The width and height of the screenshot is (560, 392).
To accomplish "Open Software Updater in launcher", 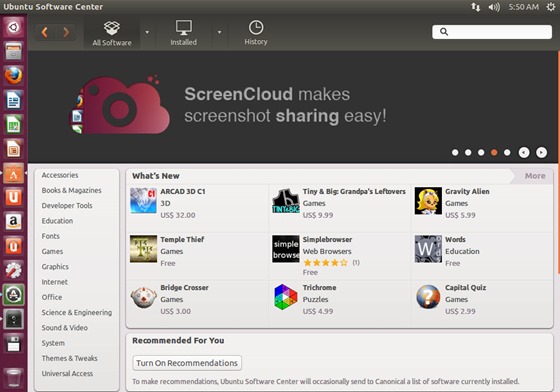I will click(14, 295).
